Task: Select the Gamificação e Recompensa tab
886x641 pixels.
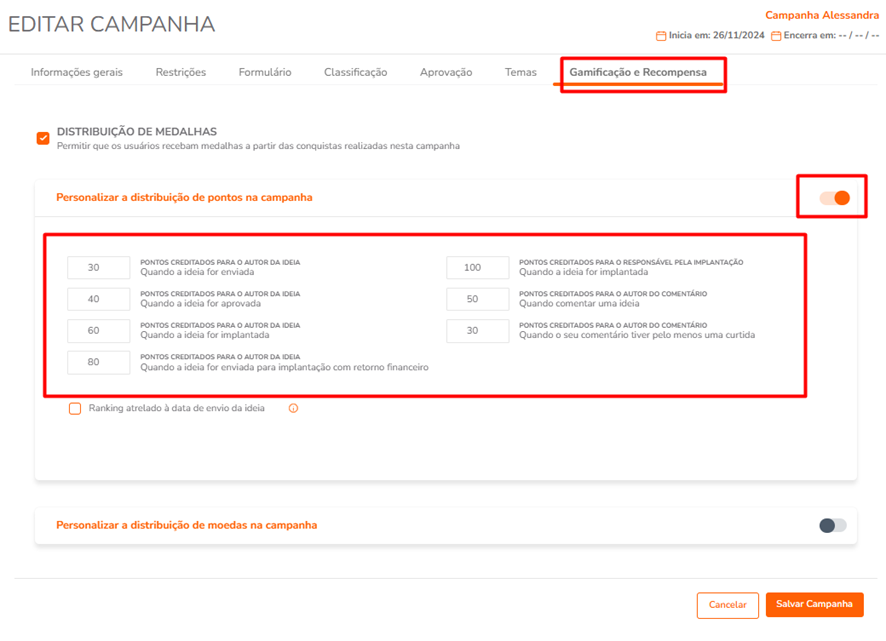Action: tap(638, 72)
